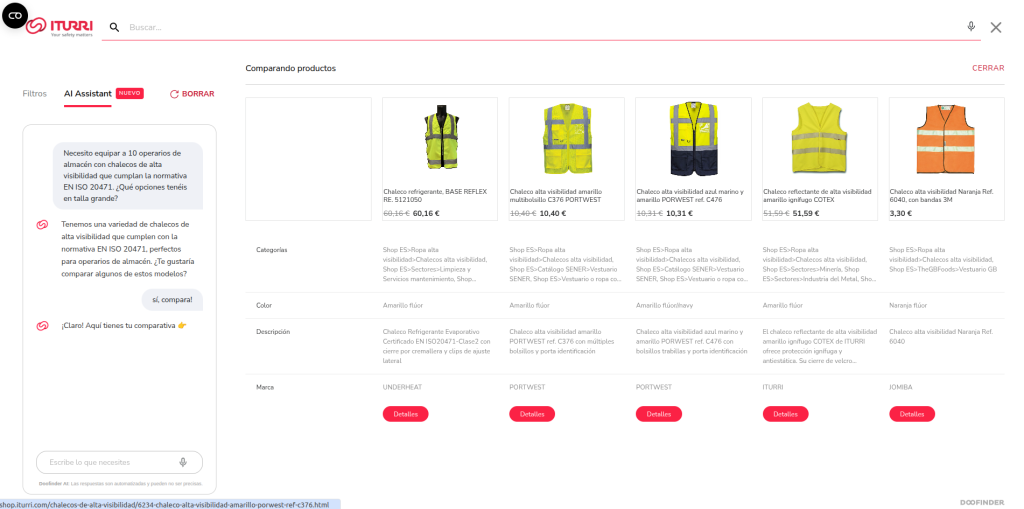Click the Color row label
This screenshot has width=1024, height=509.
click(x=264, y=305)
